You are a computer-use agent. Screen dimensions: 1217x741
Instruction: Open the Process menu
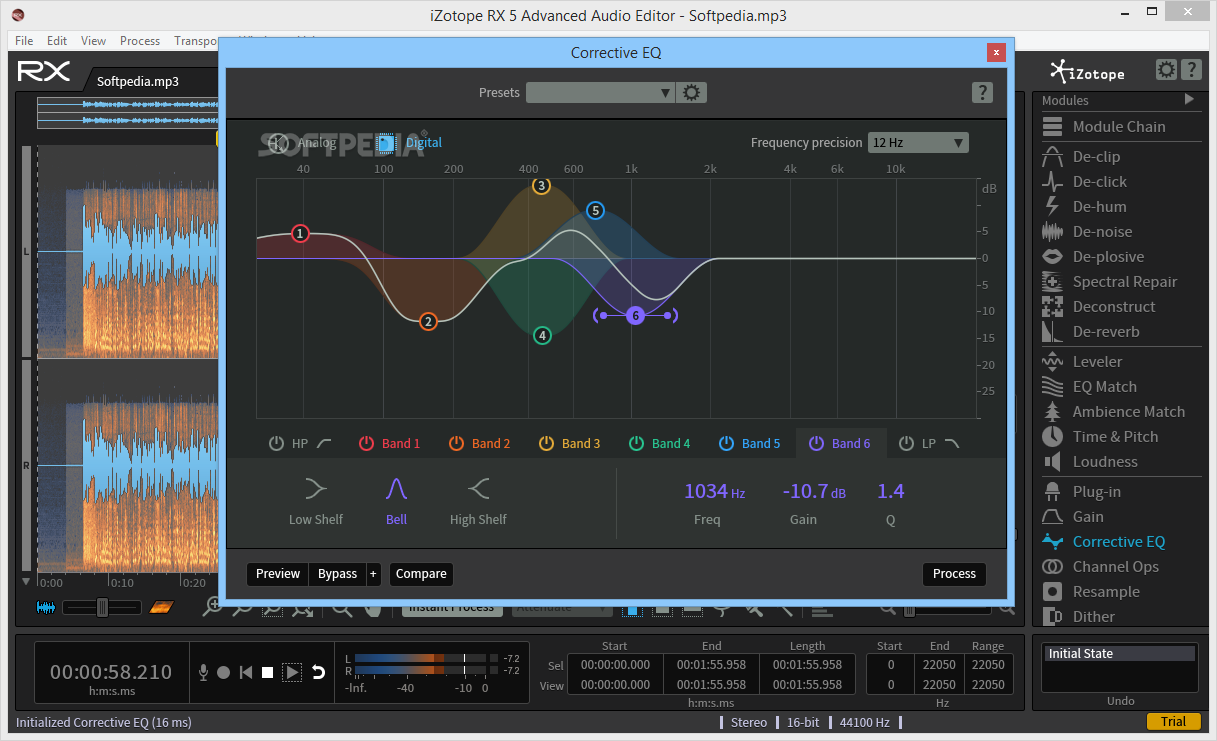coord(140,41)
